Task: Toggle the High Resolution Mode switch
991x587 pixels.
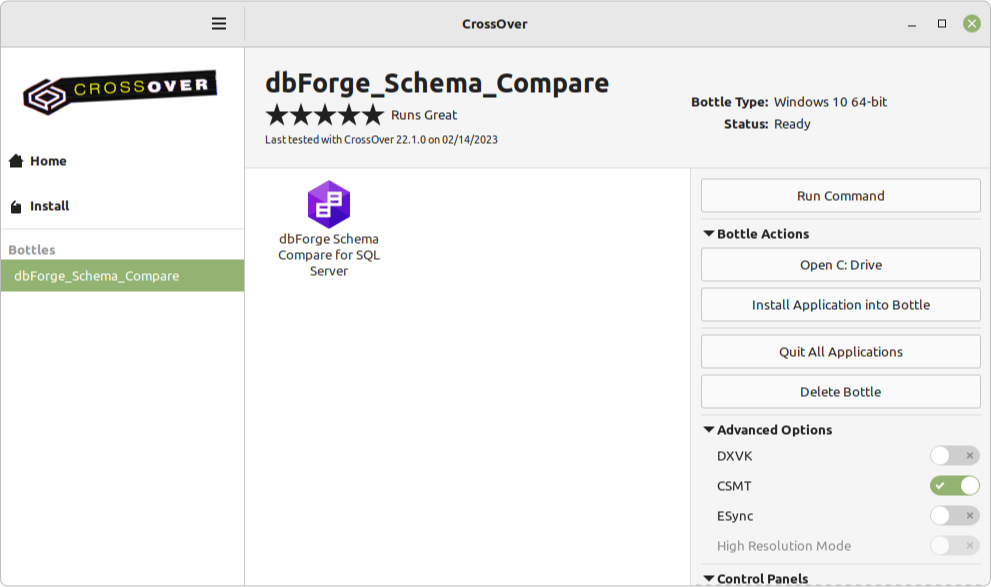Action: pyautogui.click(x=954, y=545)
